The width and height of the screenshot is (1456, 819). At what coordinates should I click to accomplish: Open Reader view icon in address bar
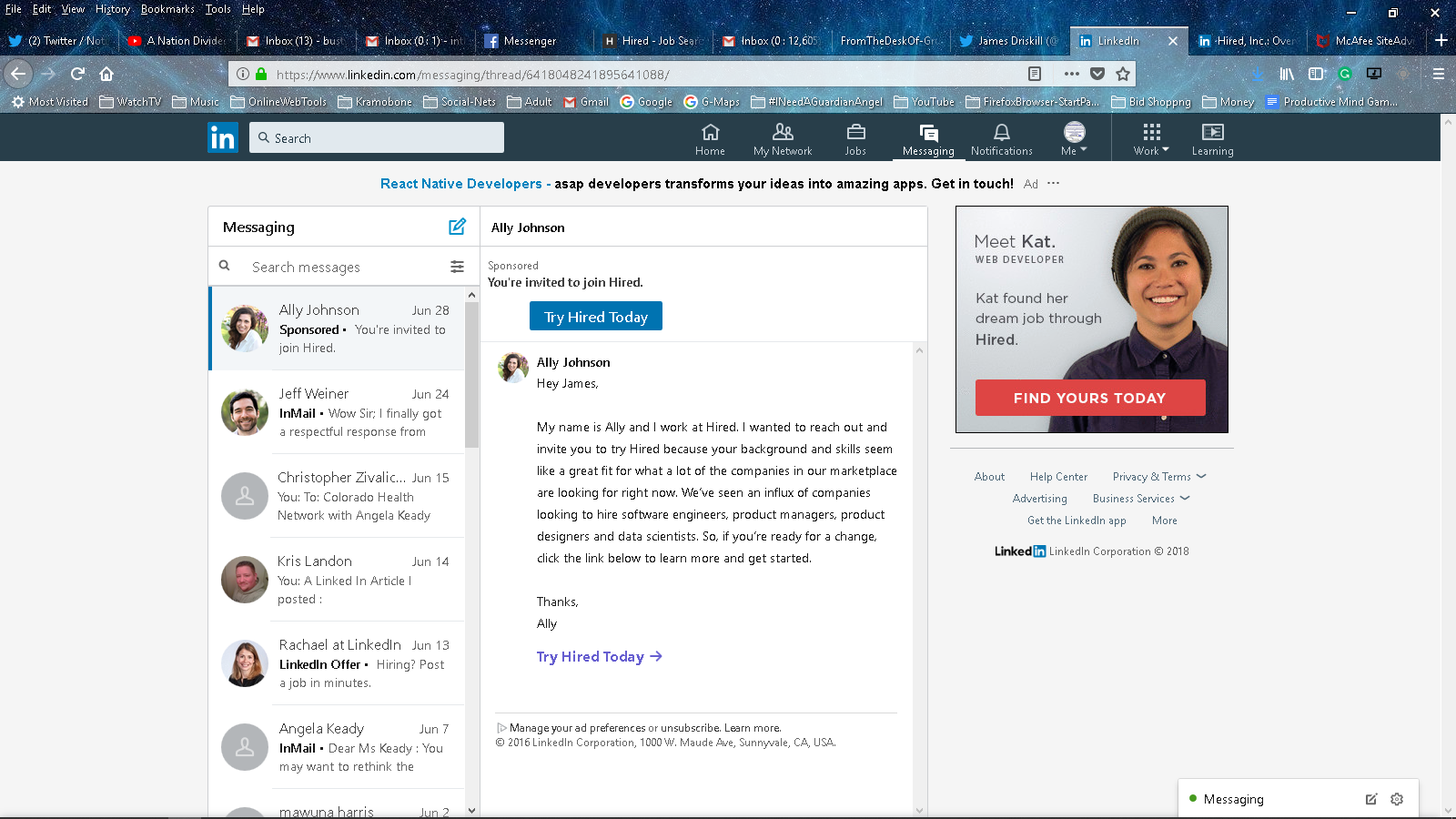coord(1035,74)
